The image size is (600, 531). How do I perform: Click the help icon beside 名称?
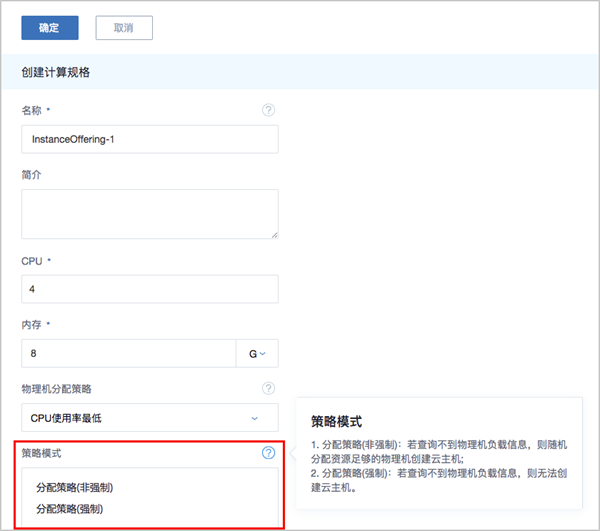[268, 110]
